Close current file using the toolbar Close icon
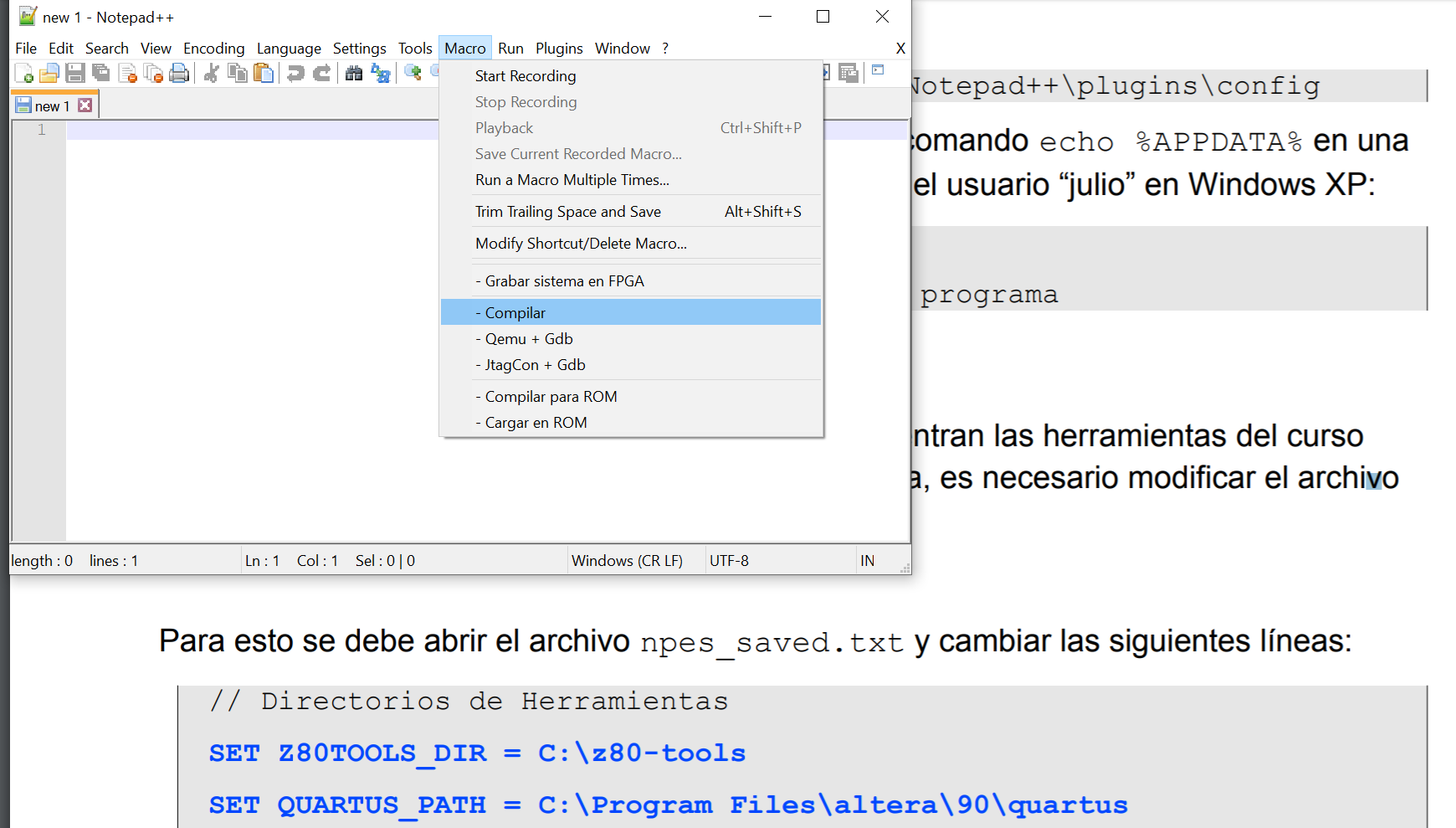Image resolution: width=1456 pixels, height=828 pixels. (127, 74)
